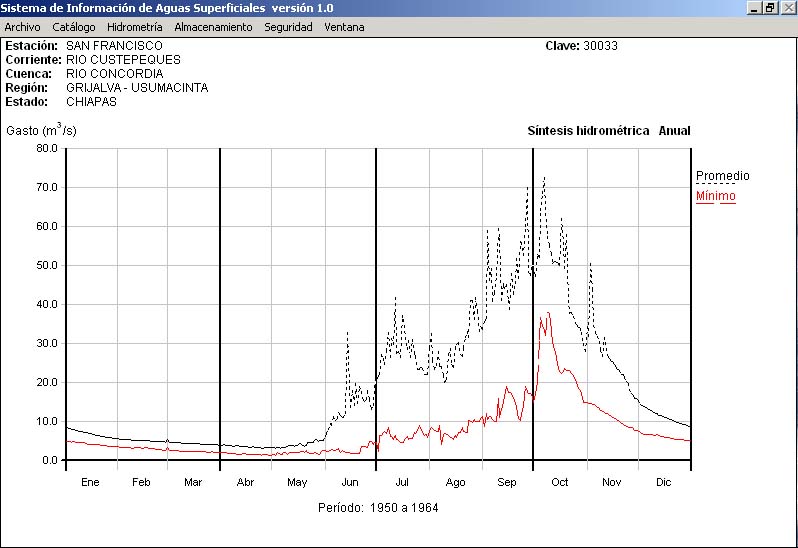The width and height of the screenshot is (798, 548).
Task: Restore the inner document window
Action: [x=770, y=8]
